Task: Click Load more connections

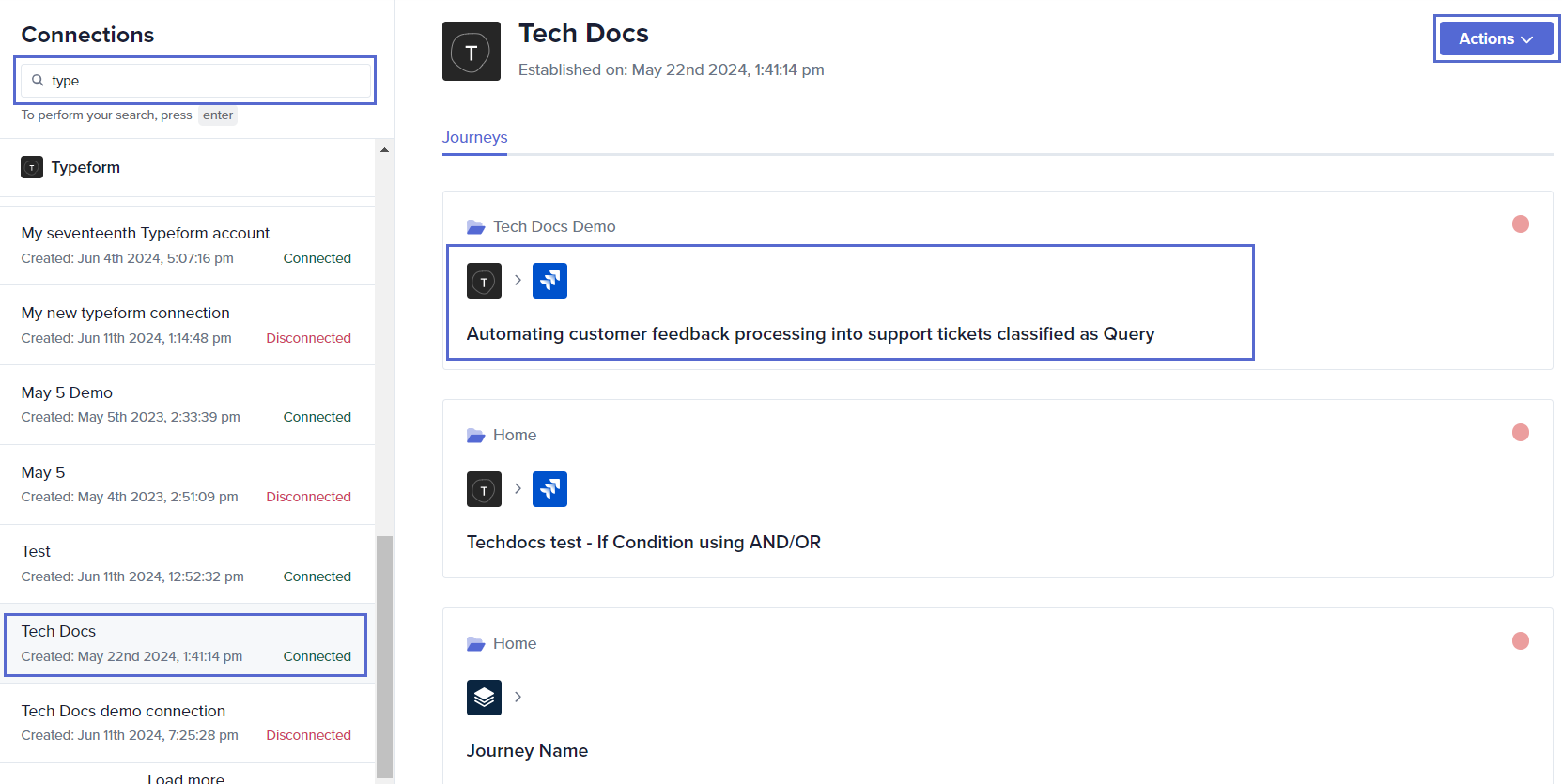Action: coord(186,778)
